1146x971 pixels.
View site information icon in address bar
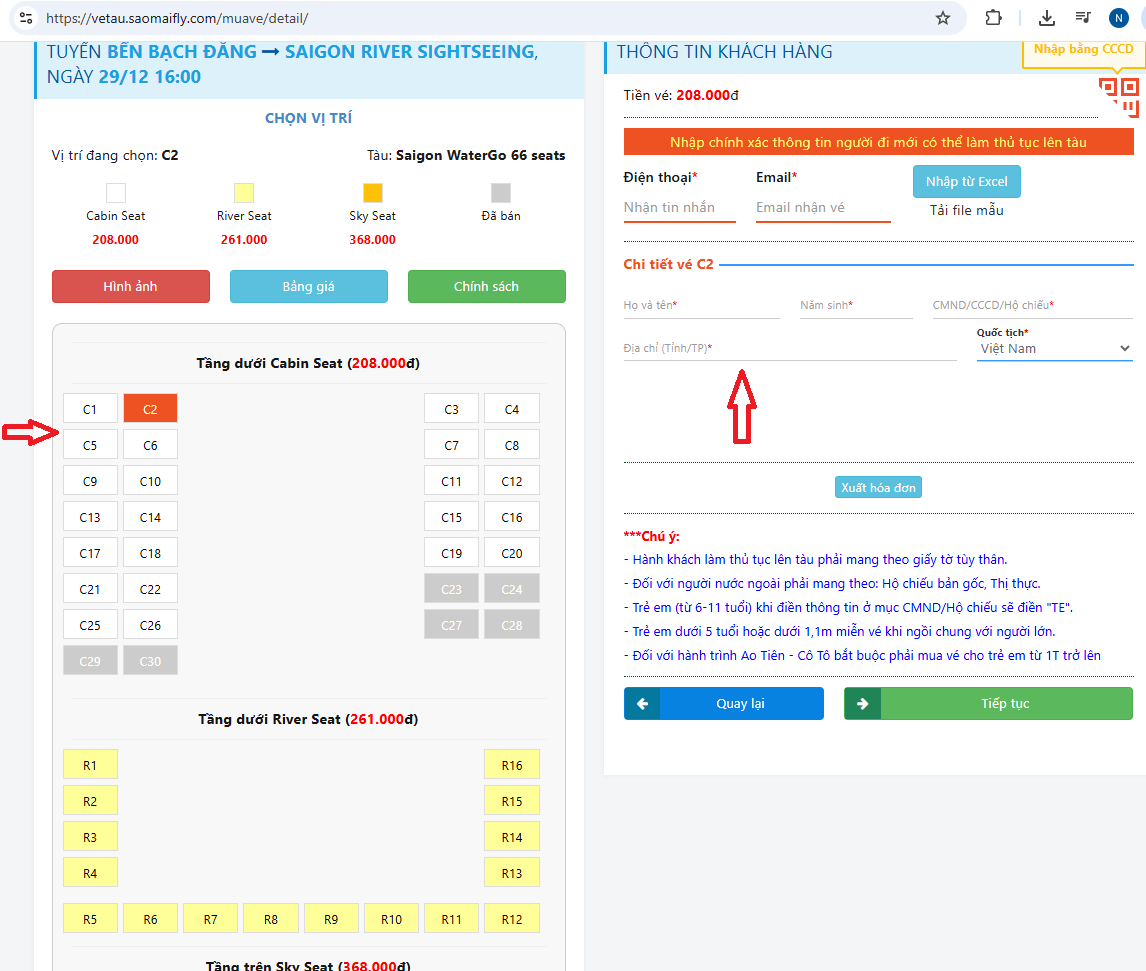(x=26, y=18)
